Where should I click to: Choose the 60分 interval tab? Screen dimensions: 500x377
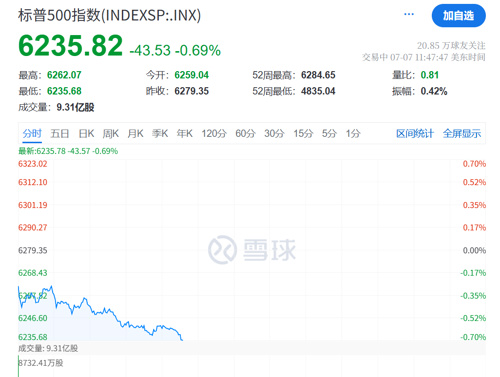[245, 134]
